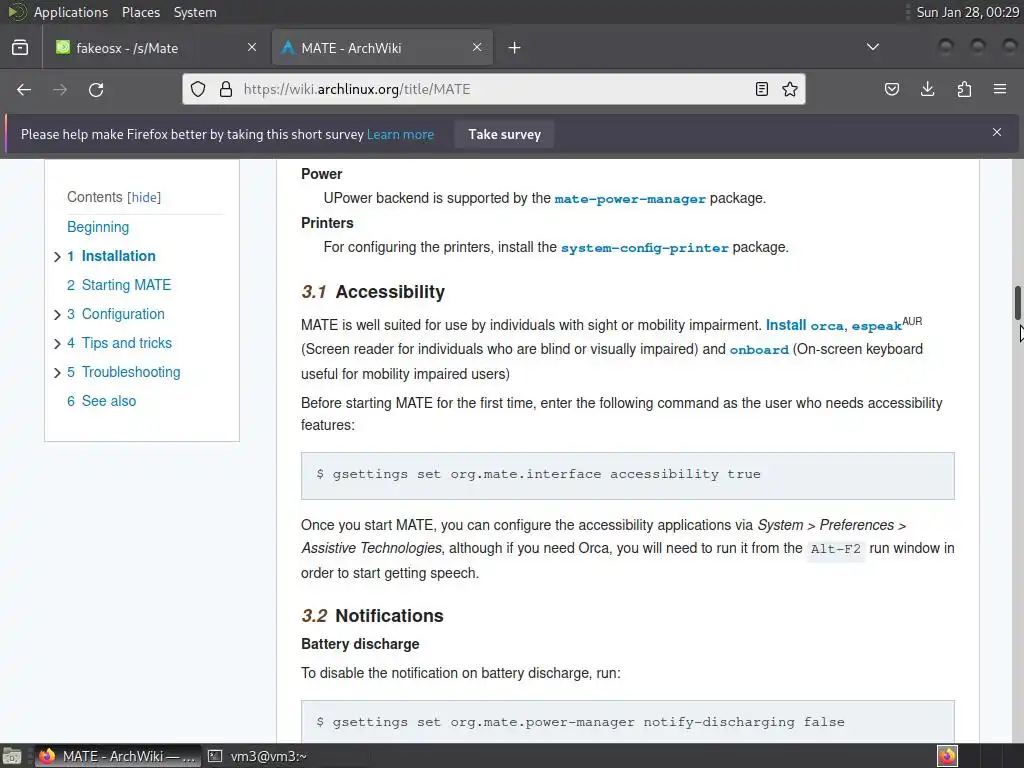Click the page vertical scrollbar thumb
Viewport: 1024px width, 768px height.
click(x=1017, y=303)
